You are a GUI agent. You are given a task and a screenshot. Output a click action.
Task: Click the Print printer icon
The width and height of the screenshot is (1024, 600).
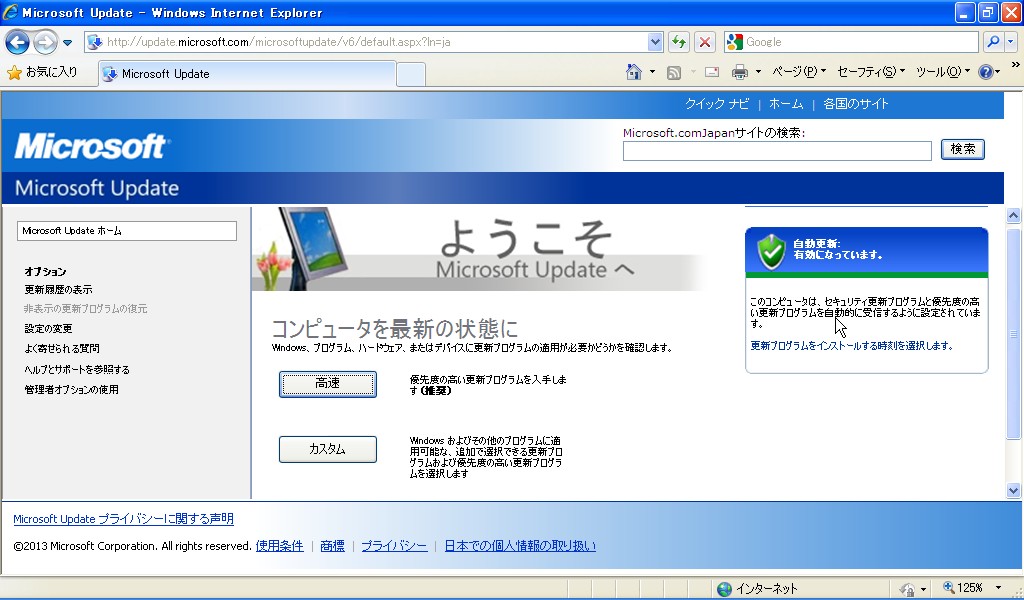tap(740, 72)
